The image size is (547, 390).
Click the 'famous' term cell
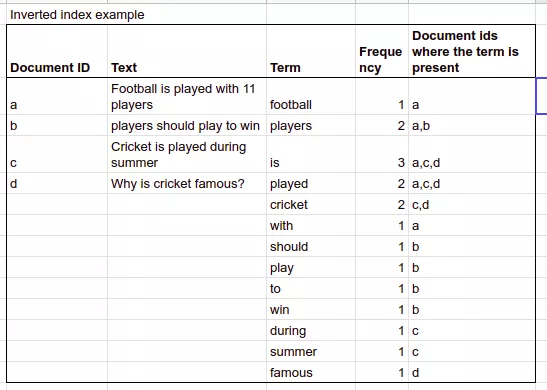click(x=311, y=372)
